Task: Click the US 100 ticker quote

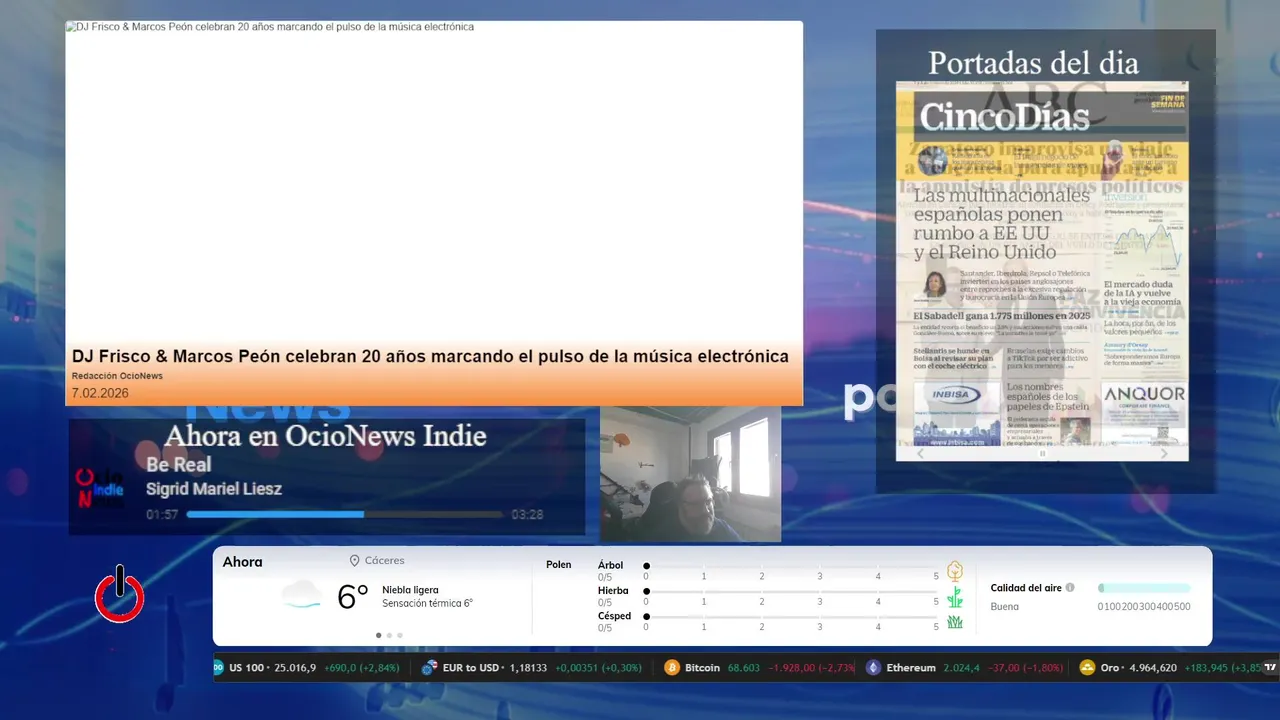Action: [314, 668]
